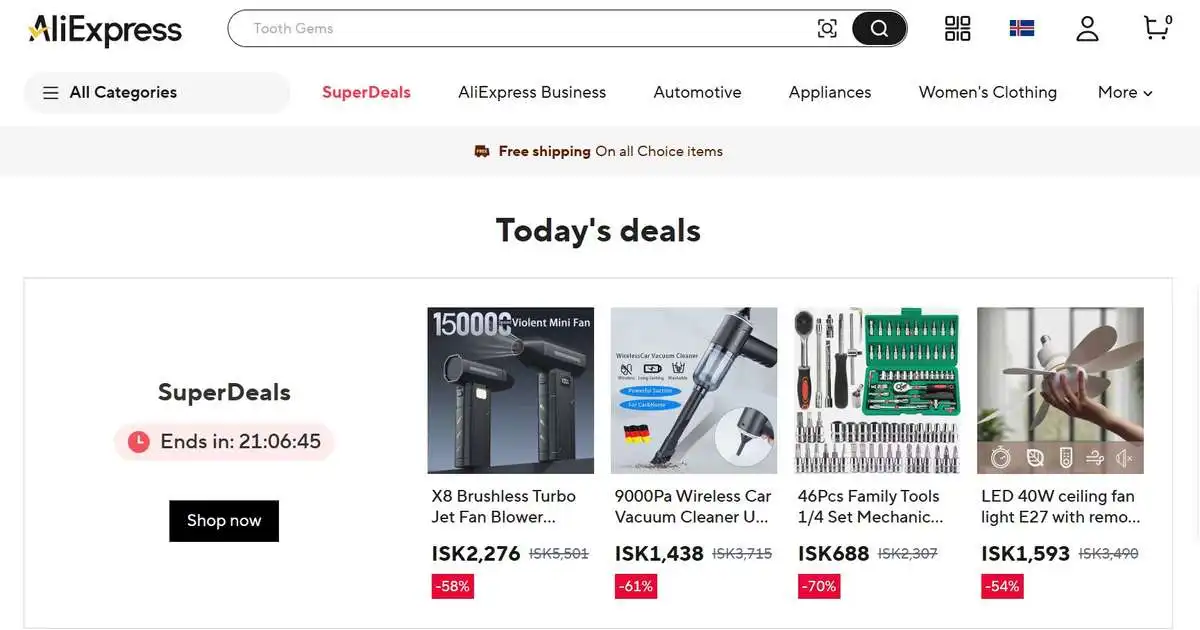
Task: Click the free shipping truck icon
Action: (482, 151)
